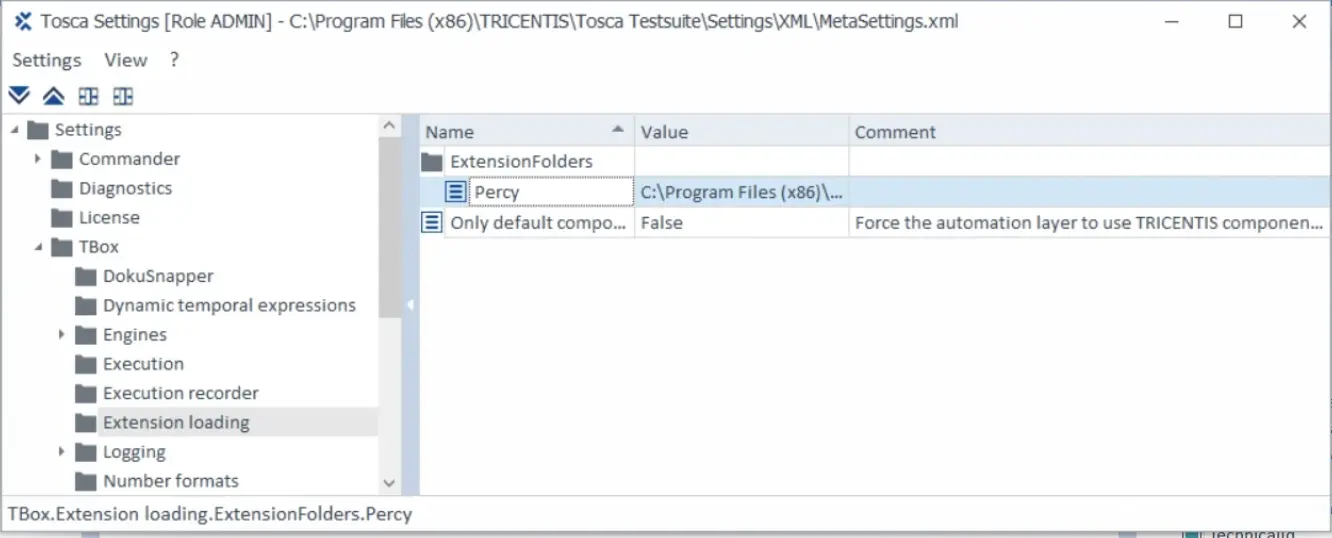Click the License folder icon

click(62, 217)
